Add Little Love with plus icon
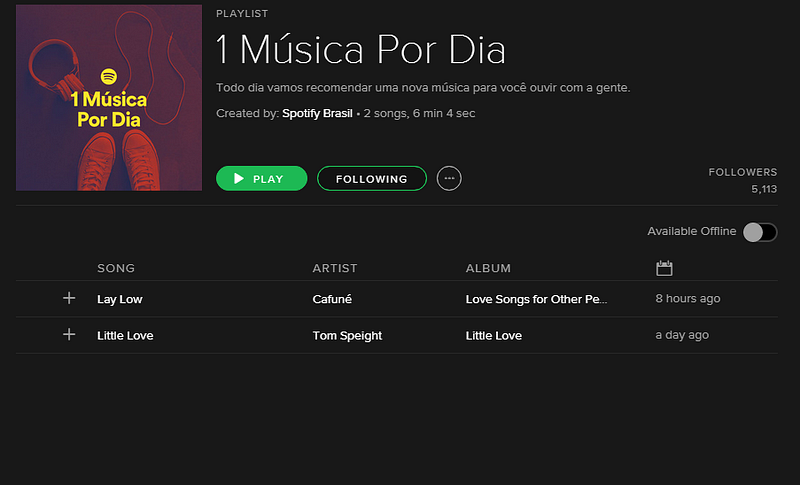This screenshot has width=800, height=485. click(69, 335)
